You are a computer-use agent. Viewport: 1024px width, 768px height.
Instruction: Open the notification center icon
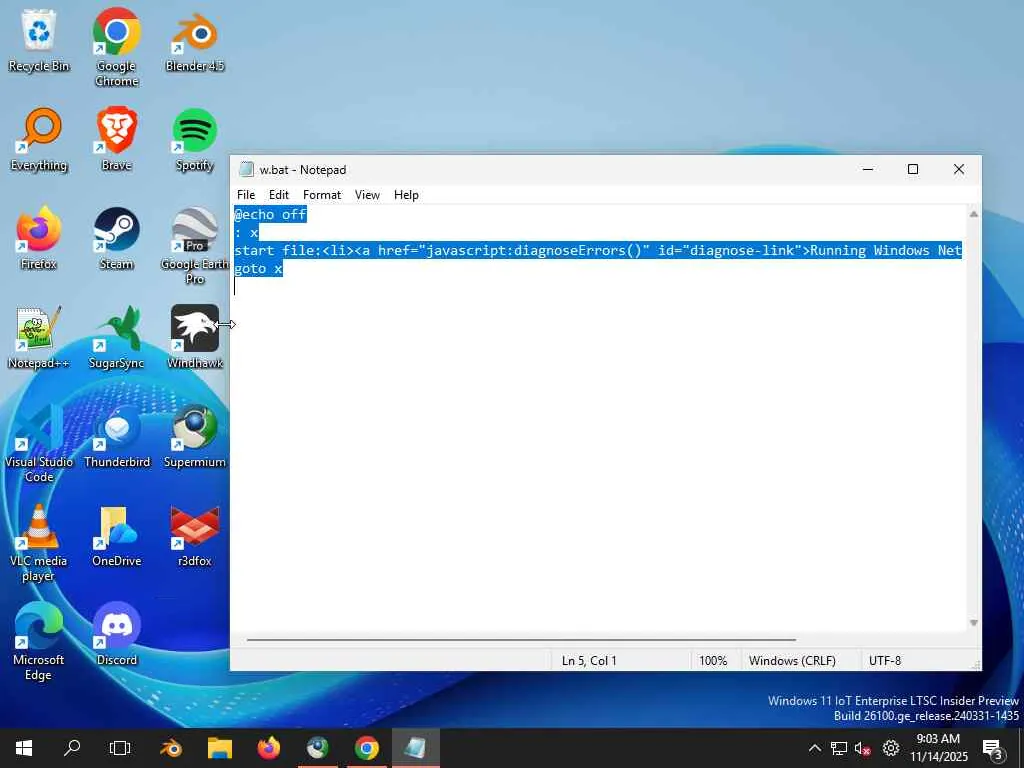click(993, 748)
